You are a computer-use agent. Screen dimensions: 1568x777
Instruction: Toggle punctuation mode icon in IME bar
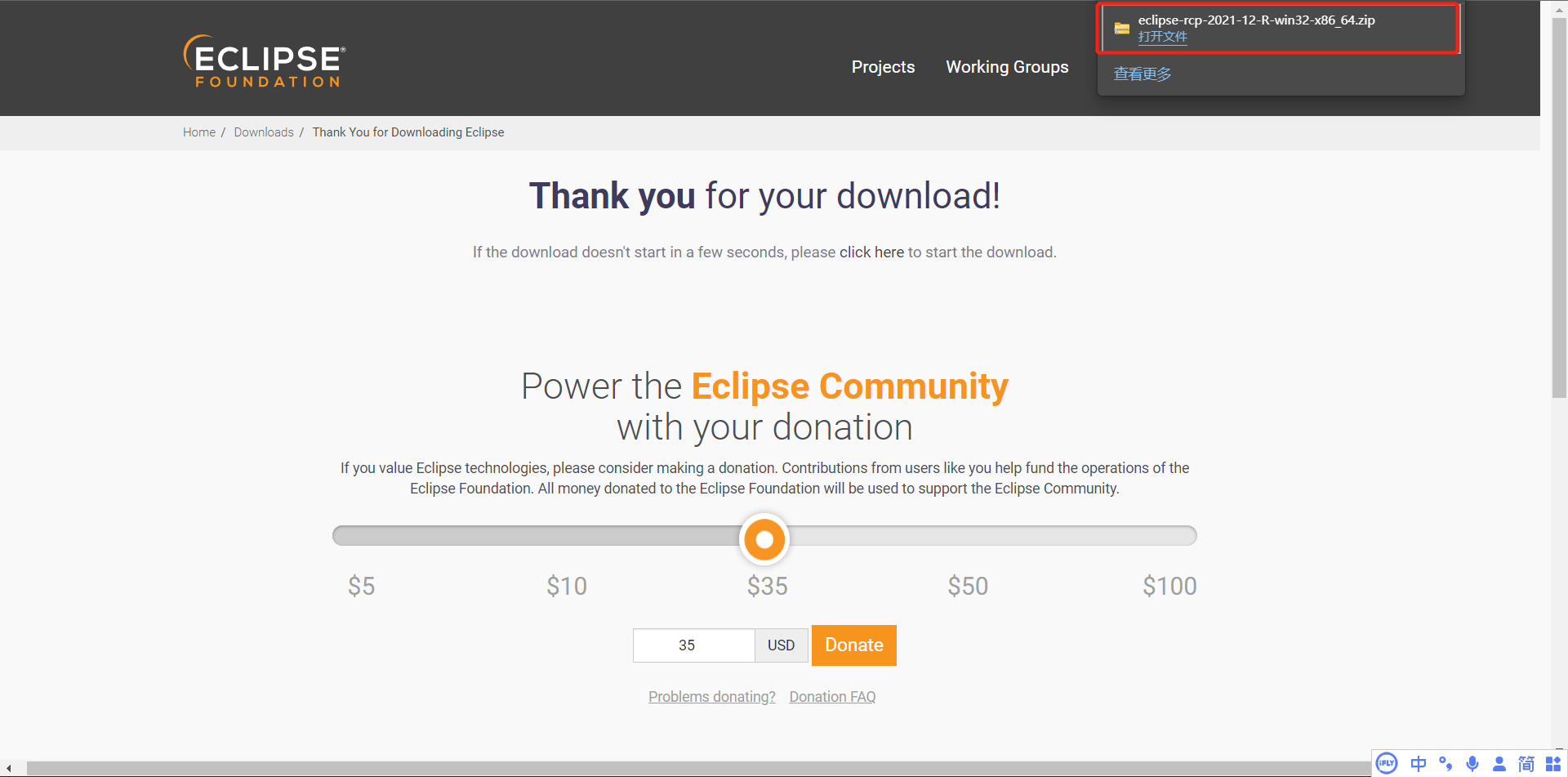pos(1445,763)
